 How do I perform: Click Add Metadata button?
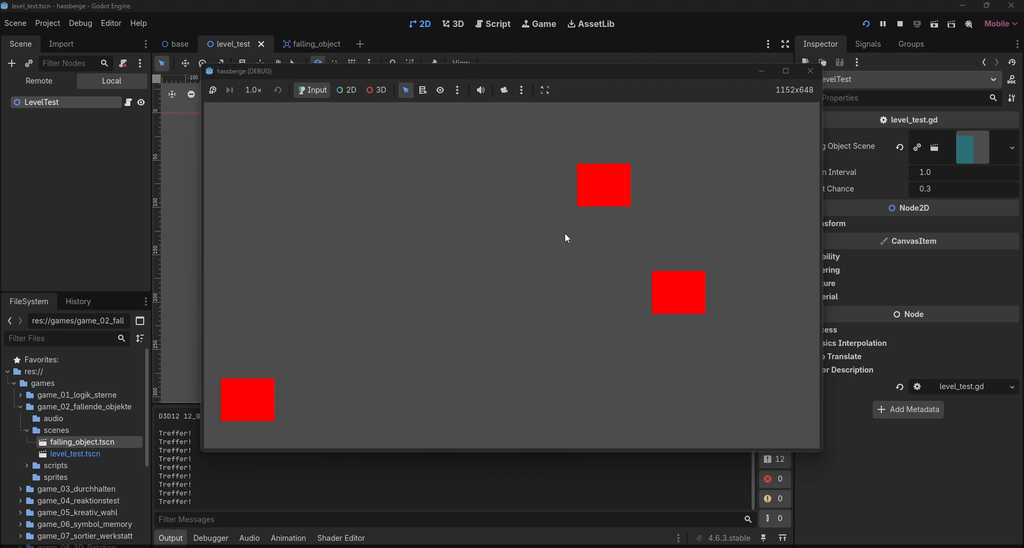[x=908, y=410]
